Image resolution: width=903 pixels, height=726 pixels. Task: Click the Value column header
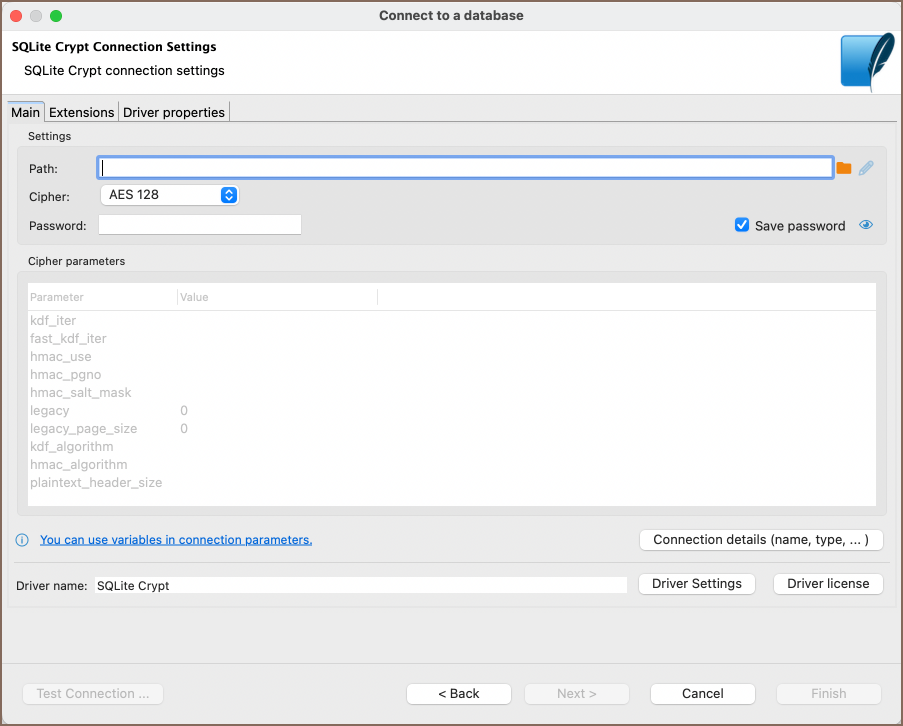coord(195,297)
